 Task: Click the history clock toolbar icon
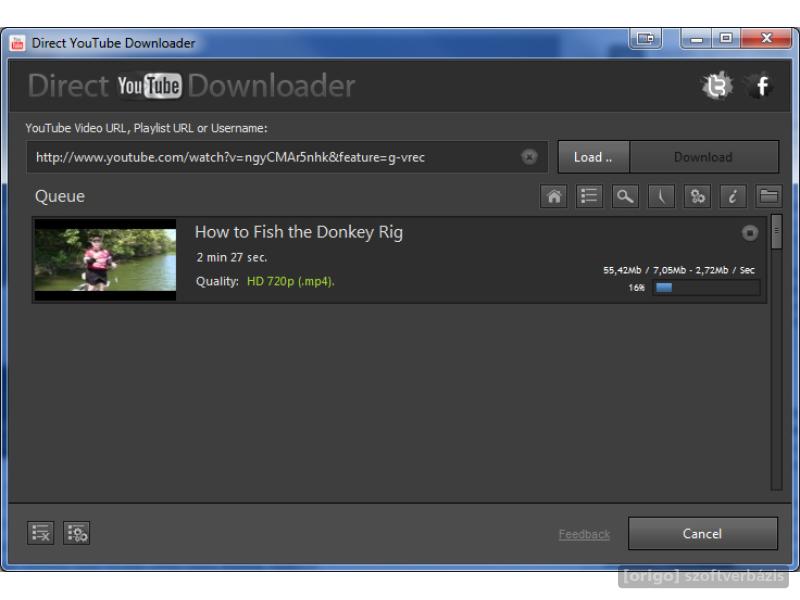pos(661,196)
